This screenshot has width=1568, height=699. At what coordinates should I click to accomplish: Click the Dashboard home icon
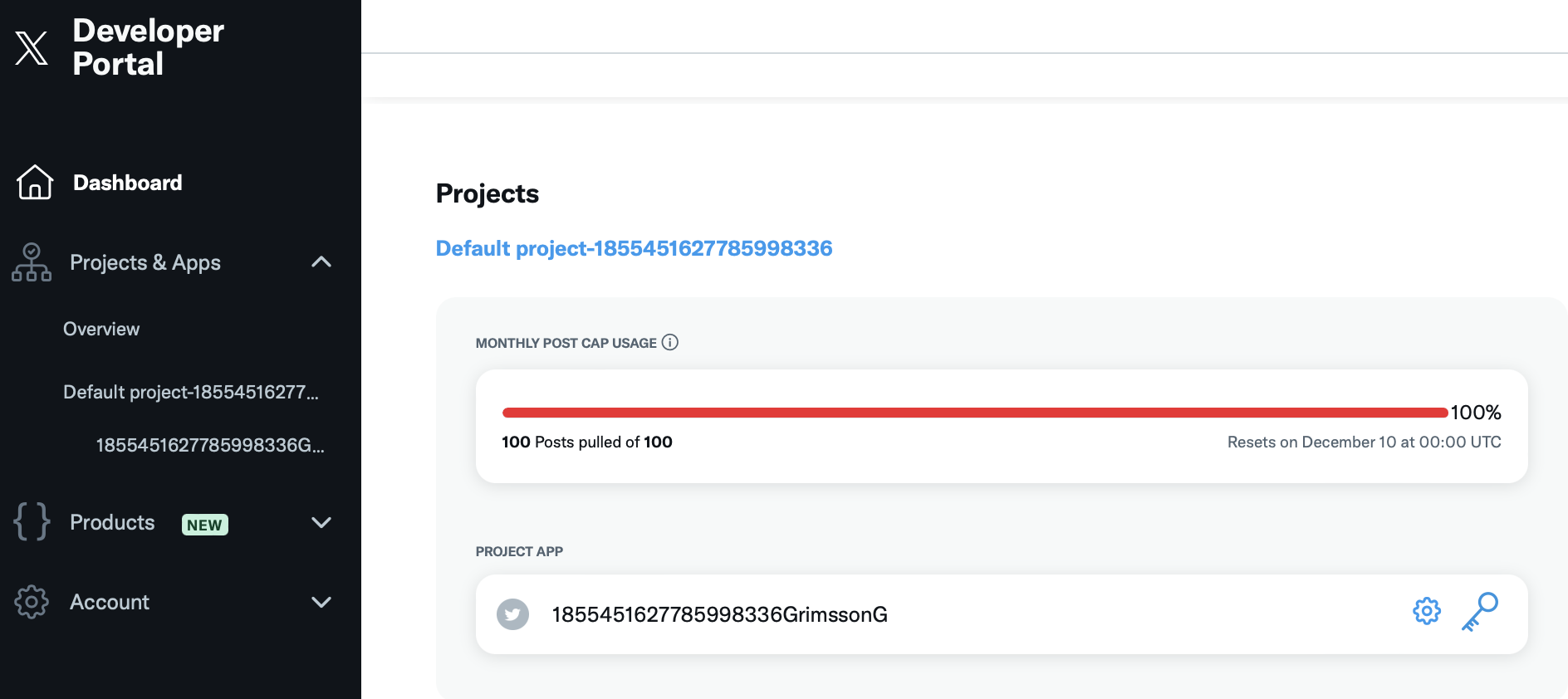point(35,183)
